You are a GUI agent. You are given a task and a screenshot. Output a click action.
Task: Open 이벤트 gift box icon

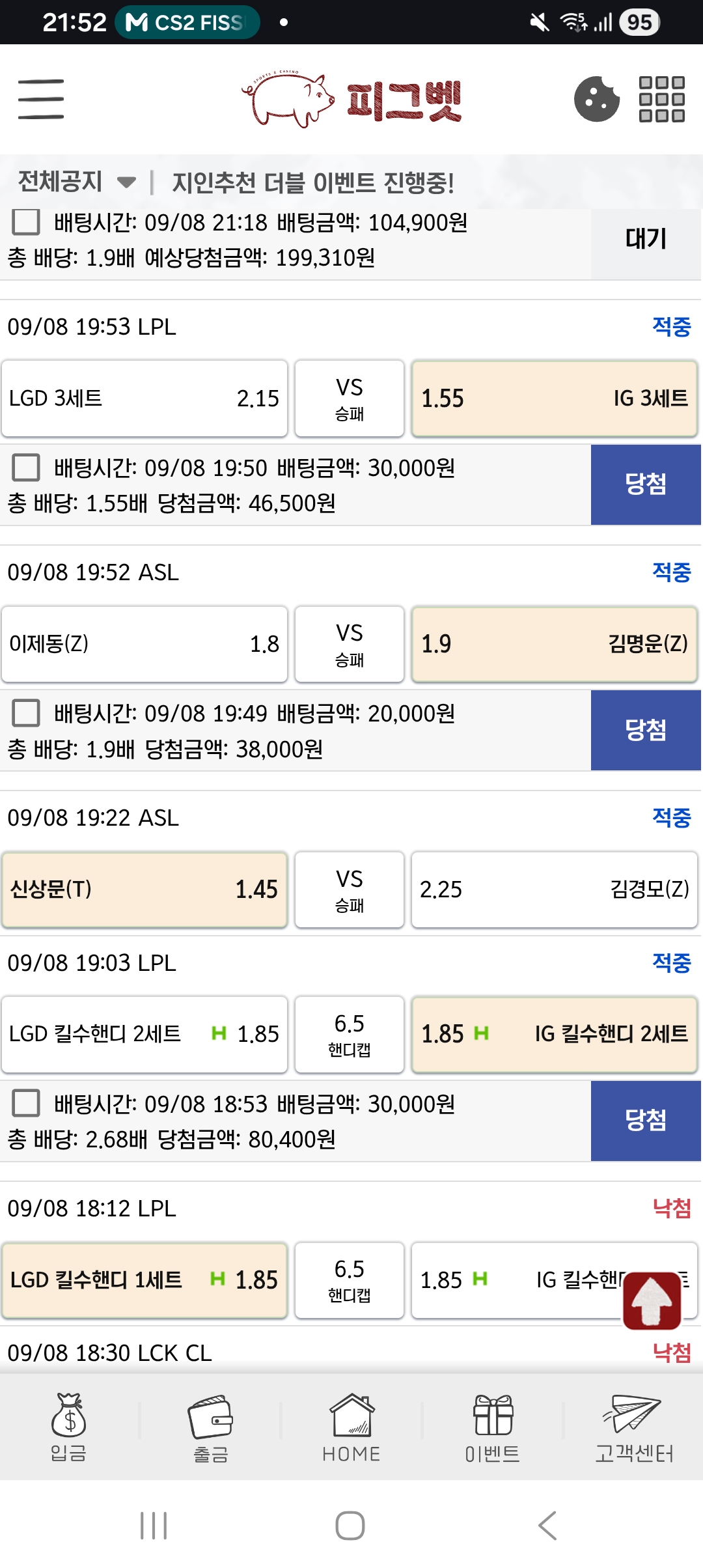pyautogui.click(x=493, y=1427)
